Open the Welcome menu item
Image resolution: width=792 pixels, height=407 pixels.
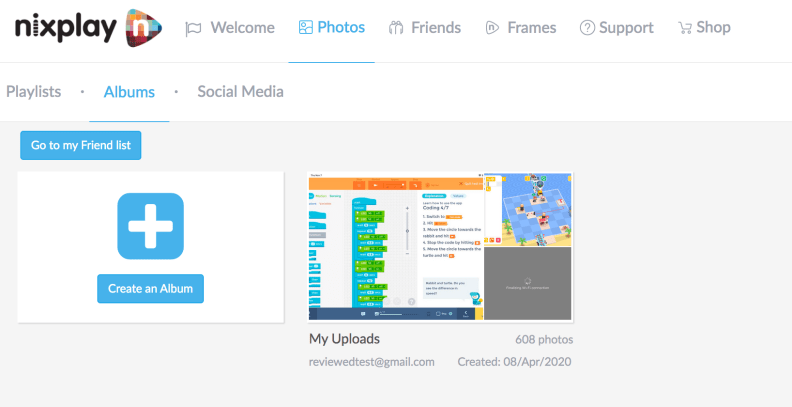pyautogui.click(x=242, y=27)
